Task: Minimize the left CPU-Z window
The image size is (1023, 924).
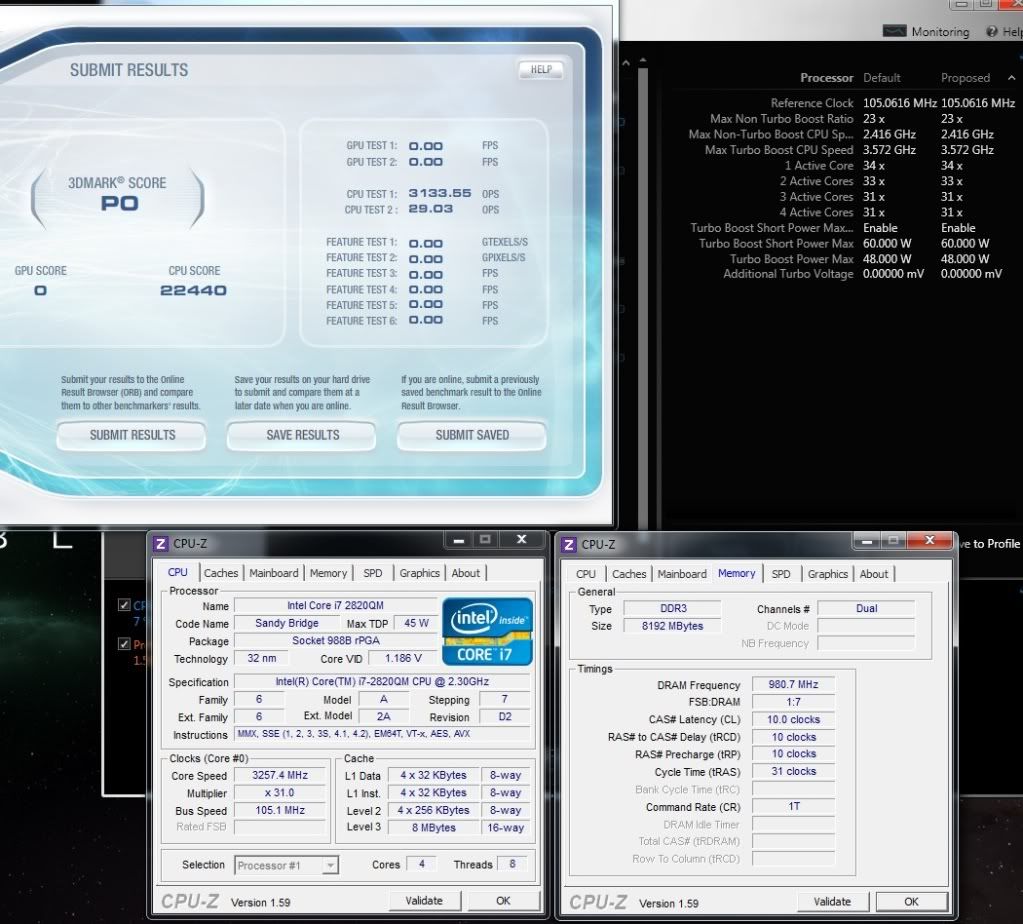Action: (459, 540)
